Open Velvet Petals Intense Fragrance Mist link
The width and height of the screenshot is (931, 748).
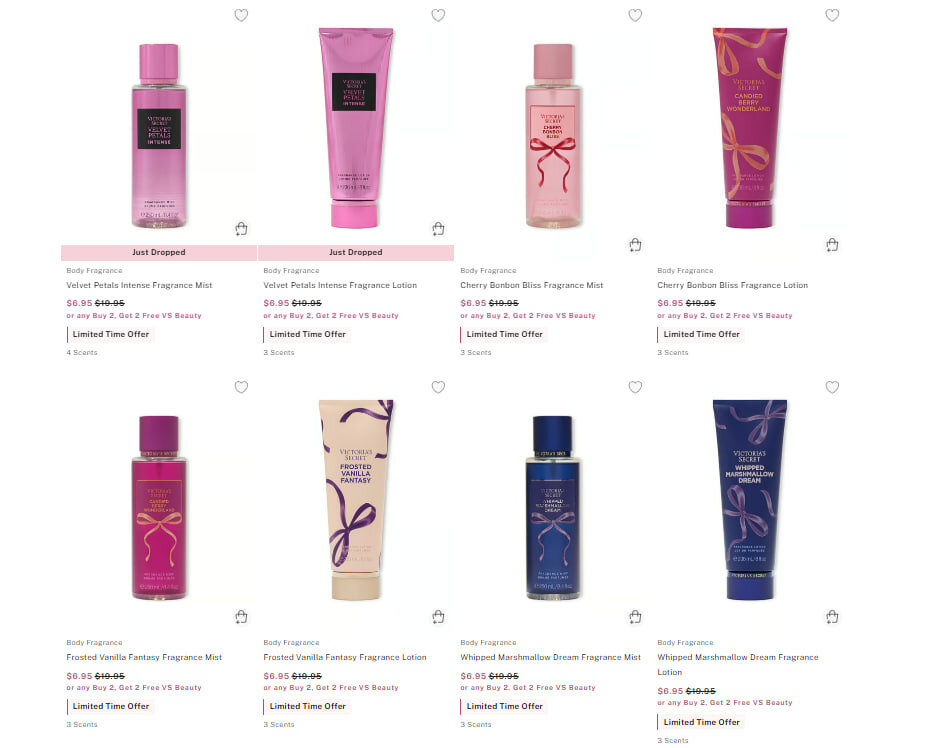click(x=139, y=286)
